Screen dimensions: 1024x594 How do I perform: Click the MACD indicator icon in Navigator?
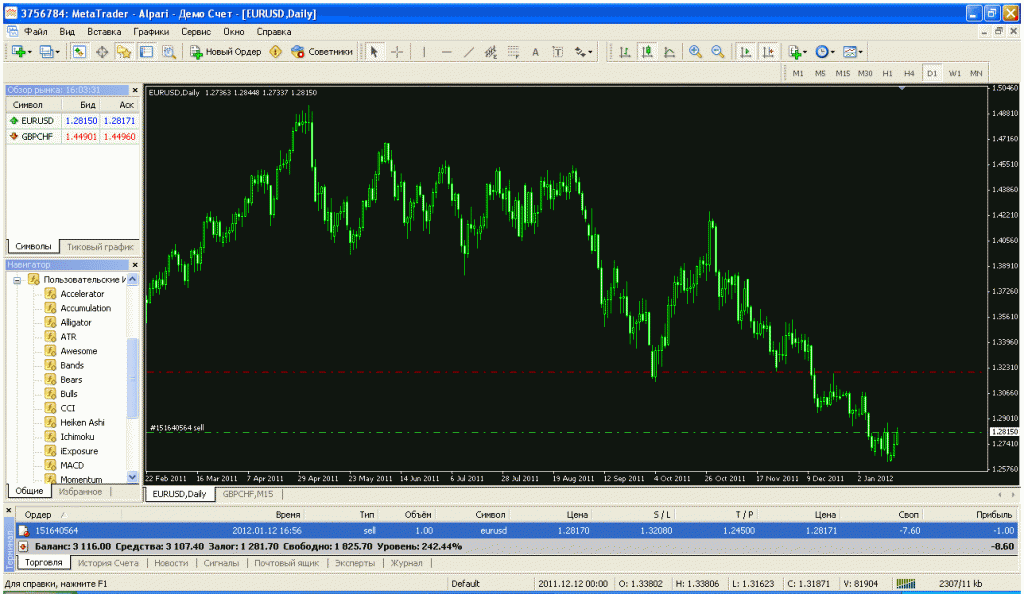[x=50, y=465]
